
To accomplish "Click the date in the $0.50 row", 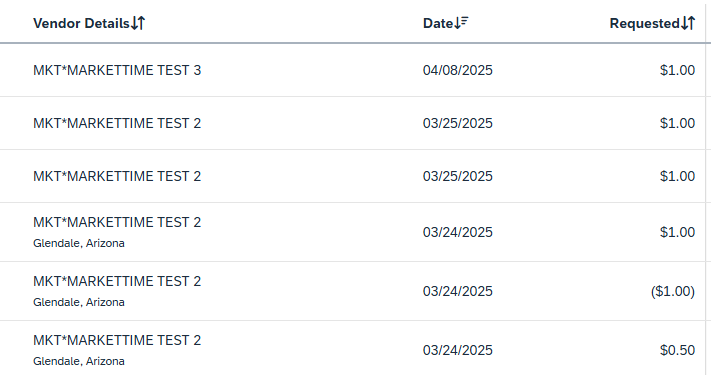I will (458, 350).
